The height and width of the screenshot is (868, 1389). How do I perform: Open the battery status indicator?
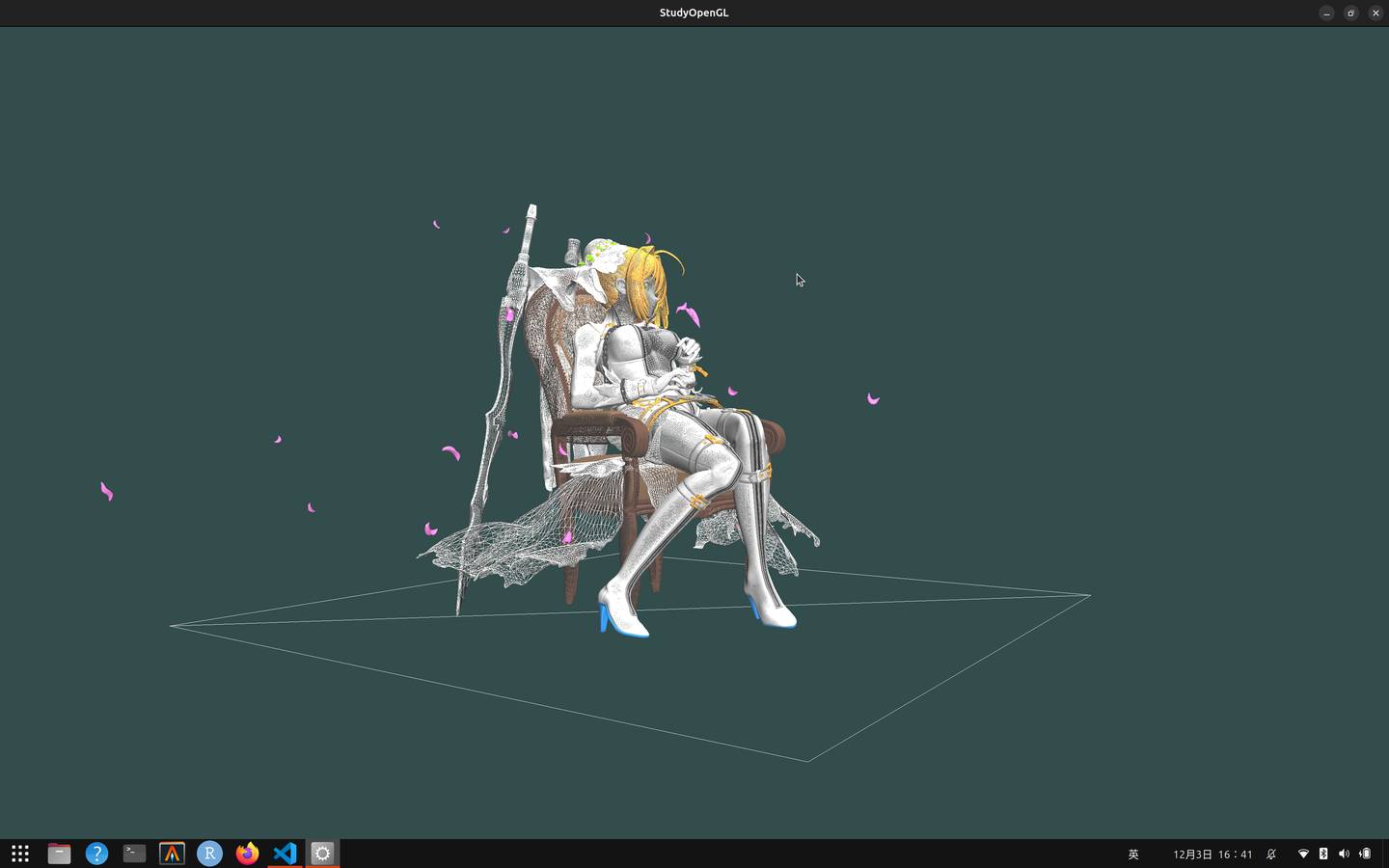pyautogui.click(x=1365, y=854)
